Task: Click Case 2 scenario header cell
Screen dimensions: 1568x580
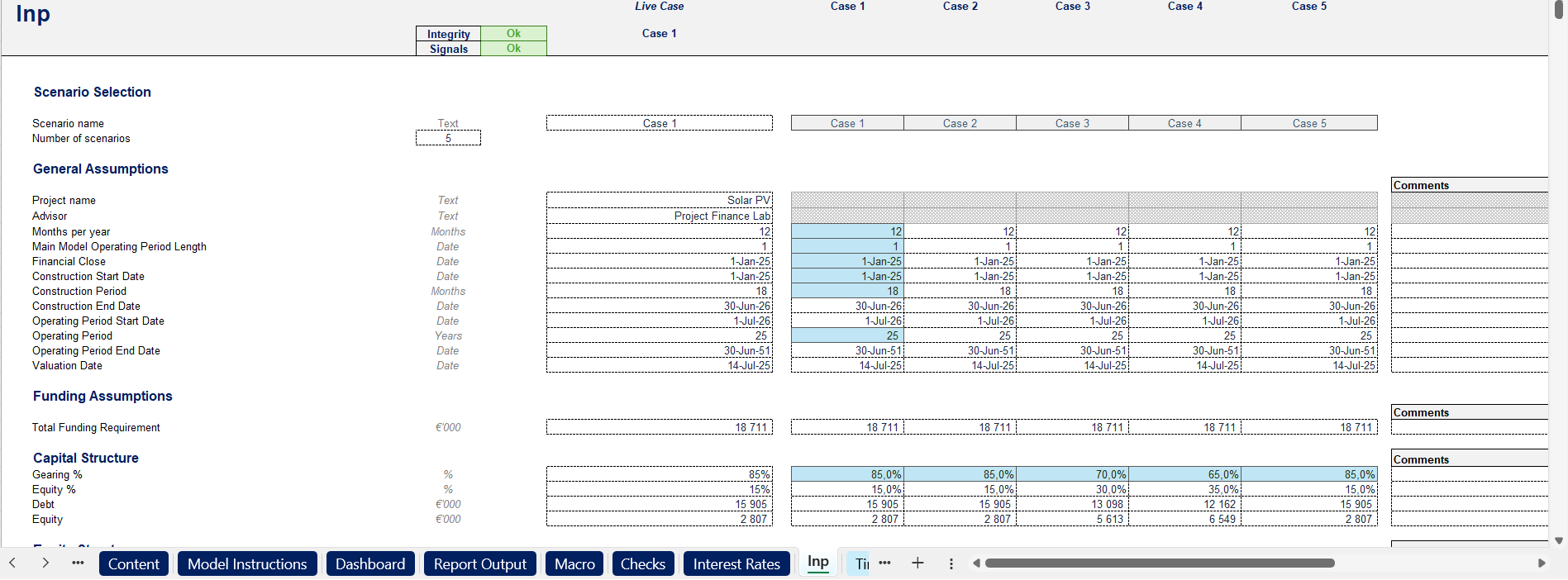Action: point(960,123)
